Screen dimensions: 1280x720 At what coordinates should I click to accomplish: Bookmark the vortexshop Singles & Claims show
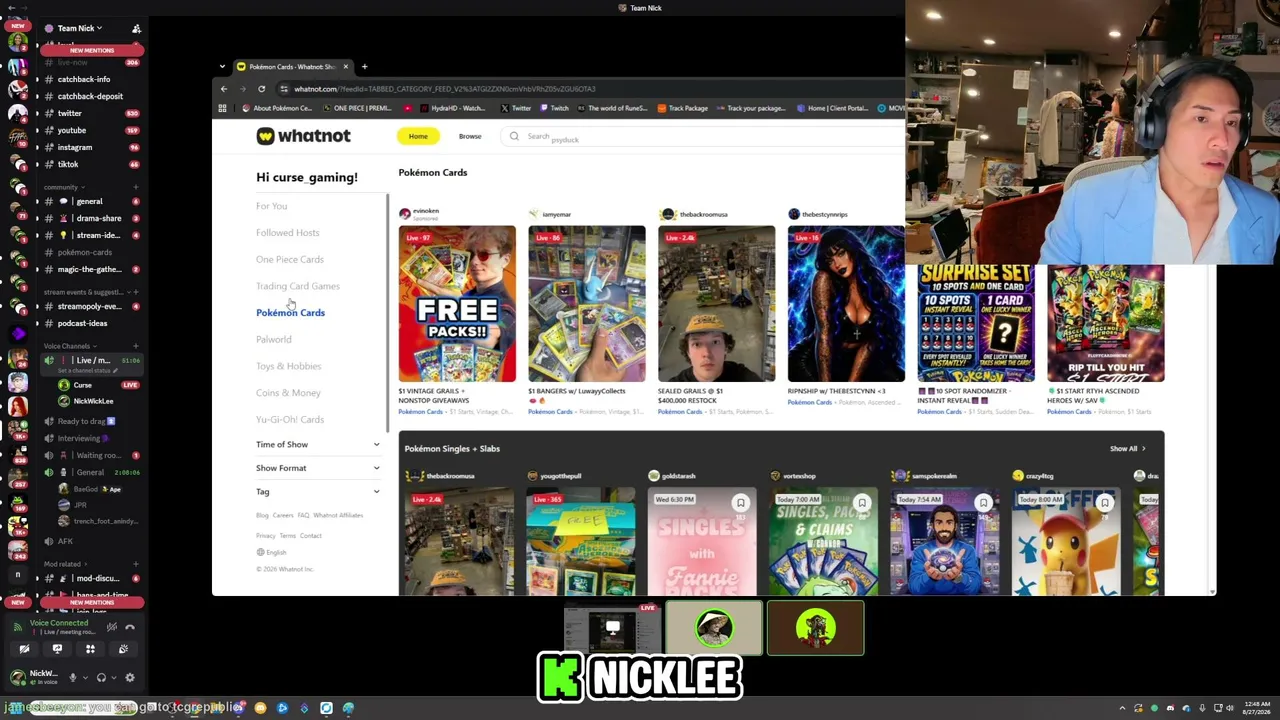coord(862,503)
